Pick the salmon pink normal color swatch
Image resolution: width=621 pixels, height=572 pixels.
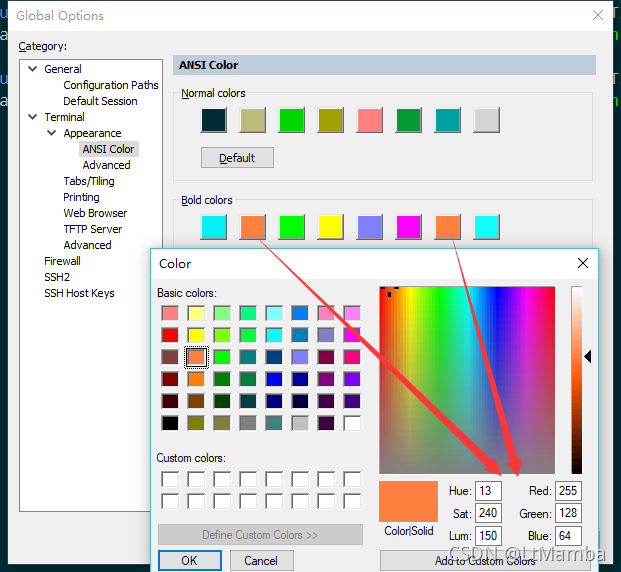[370, 120]
